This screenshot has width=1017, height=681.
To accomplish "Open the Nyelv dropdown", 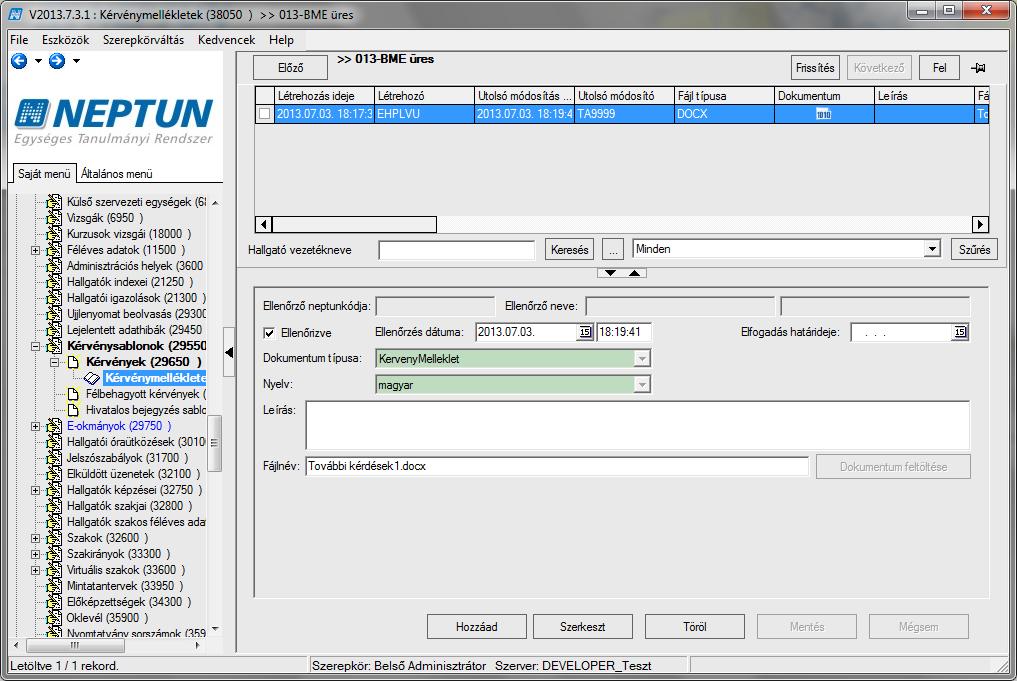I will pos(641,385).
